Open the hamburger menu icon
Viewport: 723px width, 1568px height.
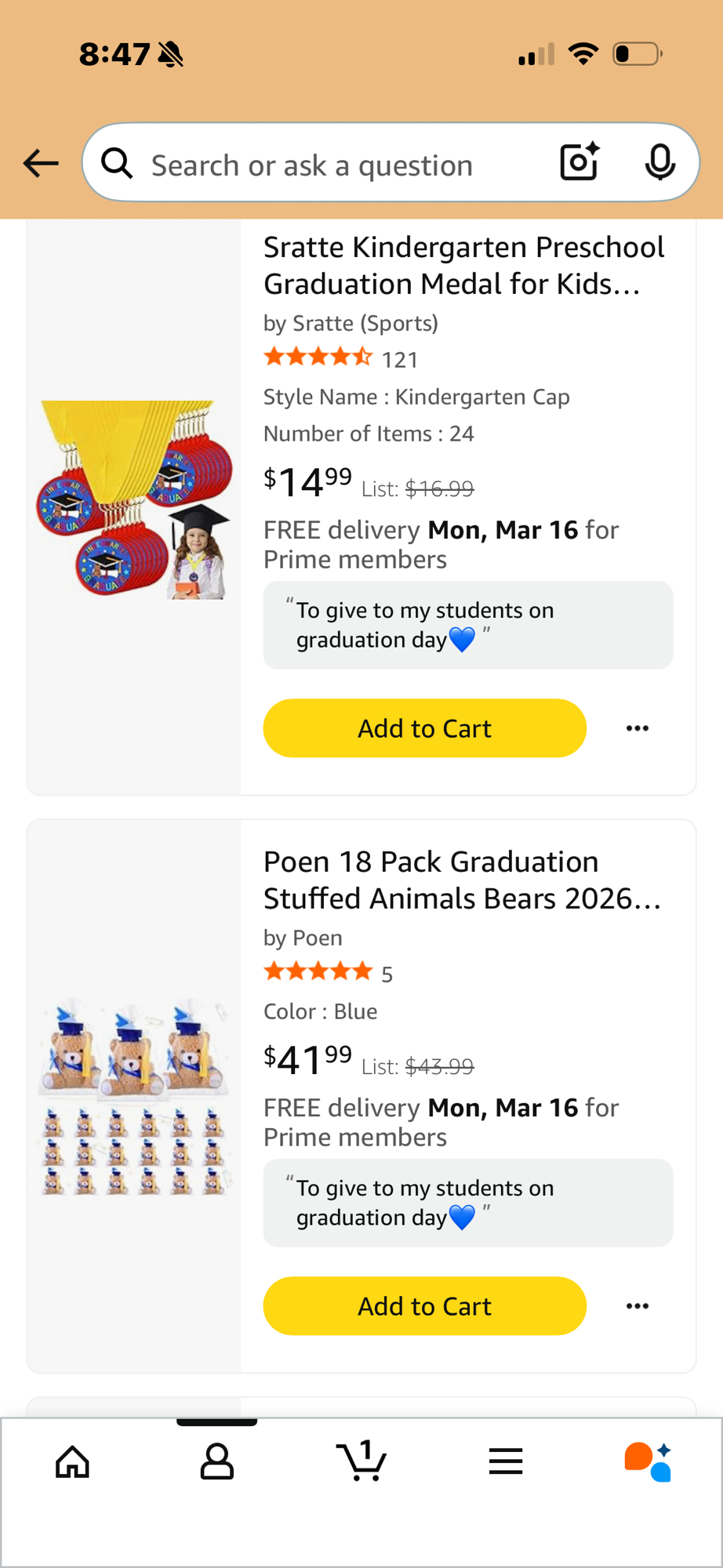(506, 1461)
